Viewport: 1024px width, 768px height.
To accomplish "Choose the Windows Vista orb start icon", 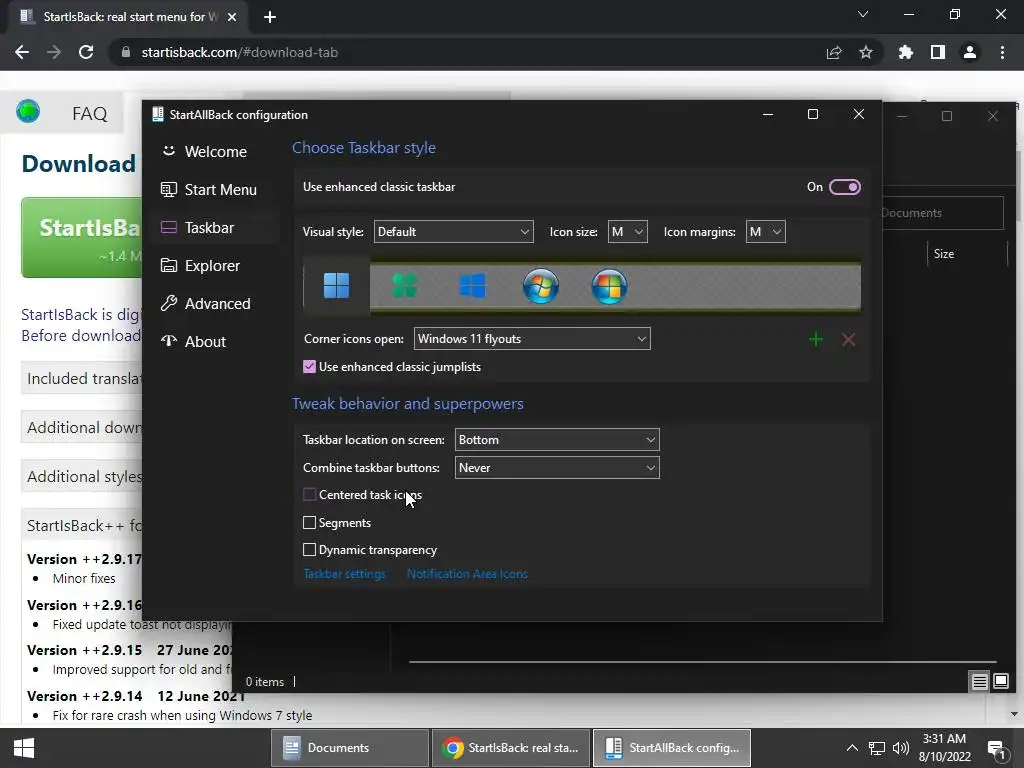I will 609,285.
